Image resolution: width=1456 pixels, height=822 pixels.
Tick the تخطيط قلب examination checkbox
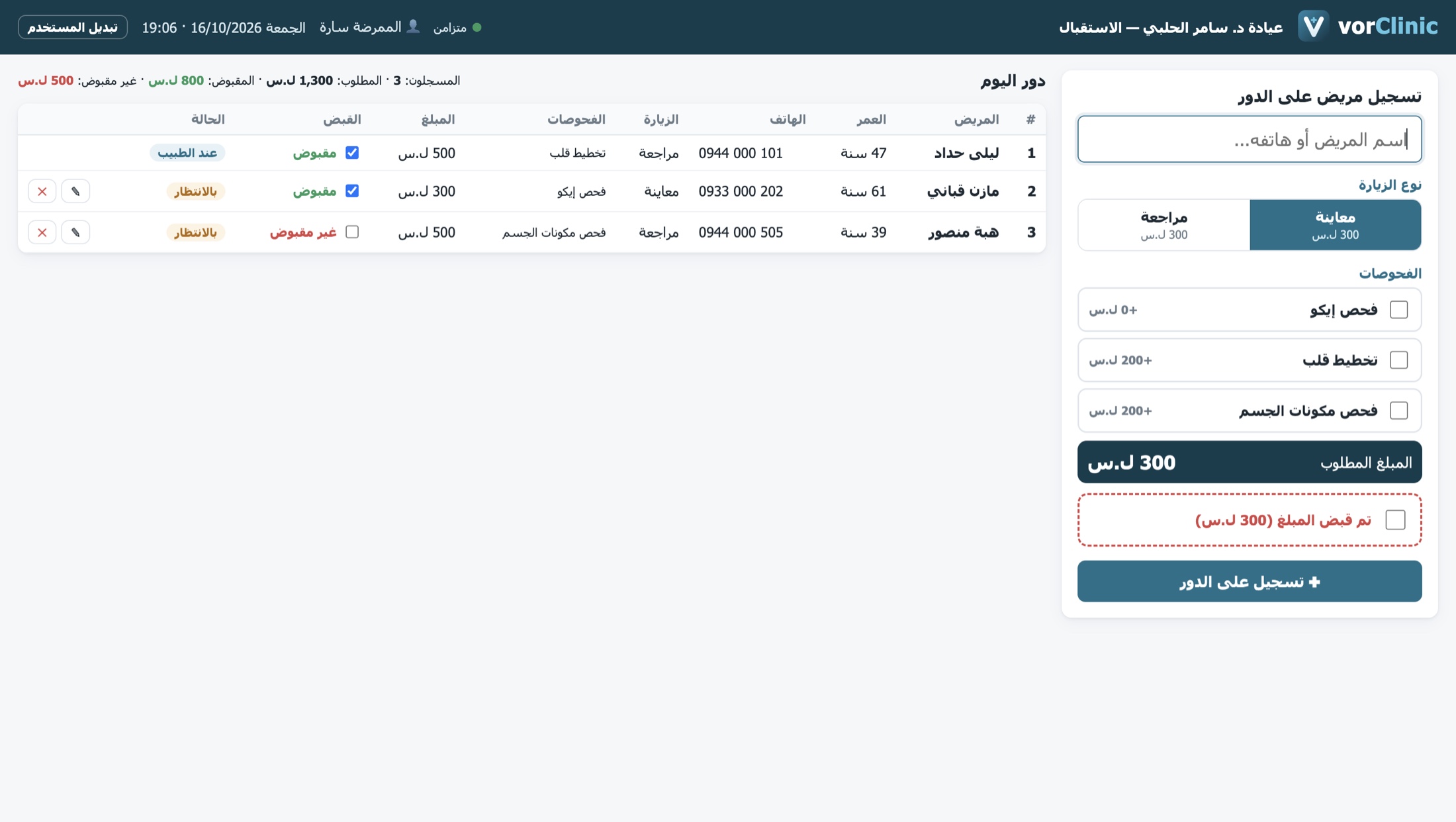click(1398, 360)
